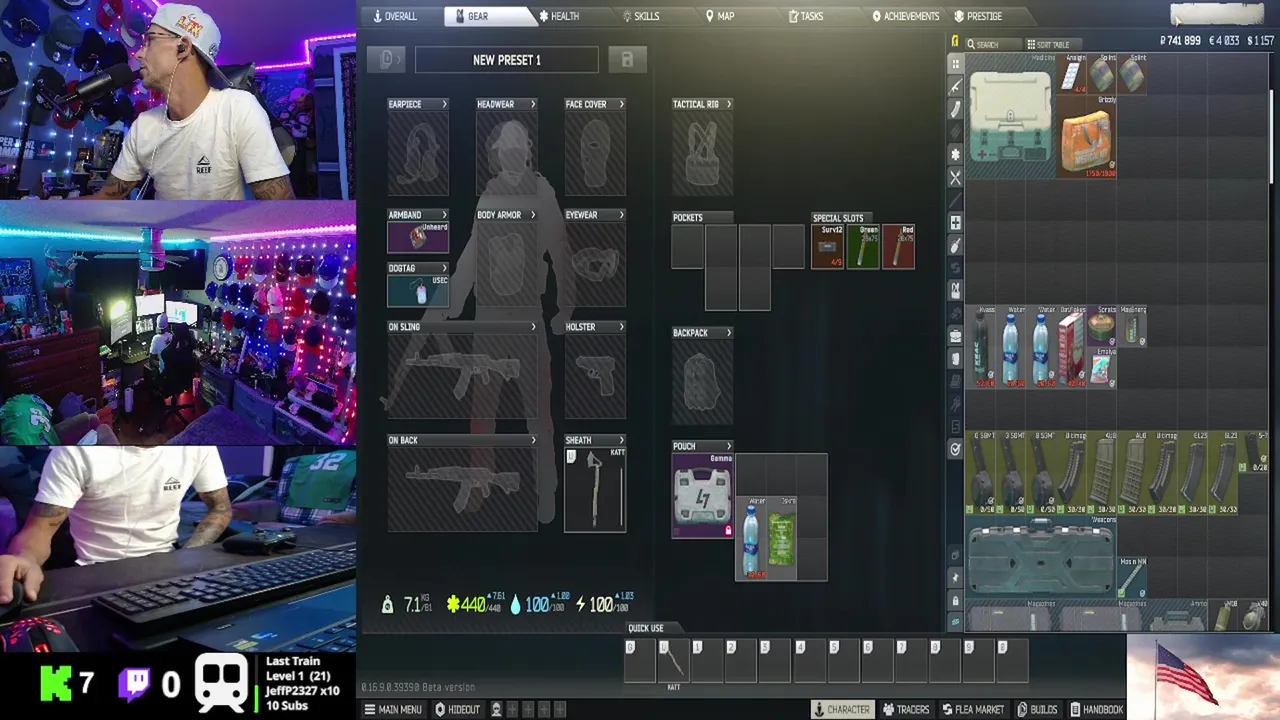
Task: Click the save preset icon right of New Preset 1
Action: coord(627,60)
